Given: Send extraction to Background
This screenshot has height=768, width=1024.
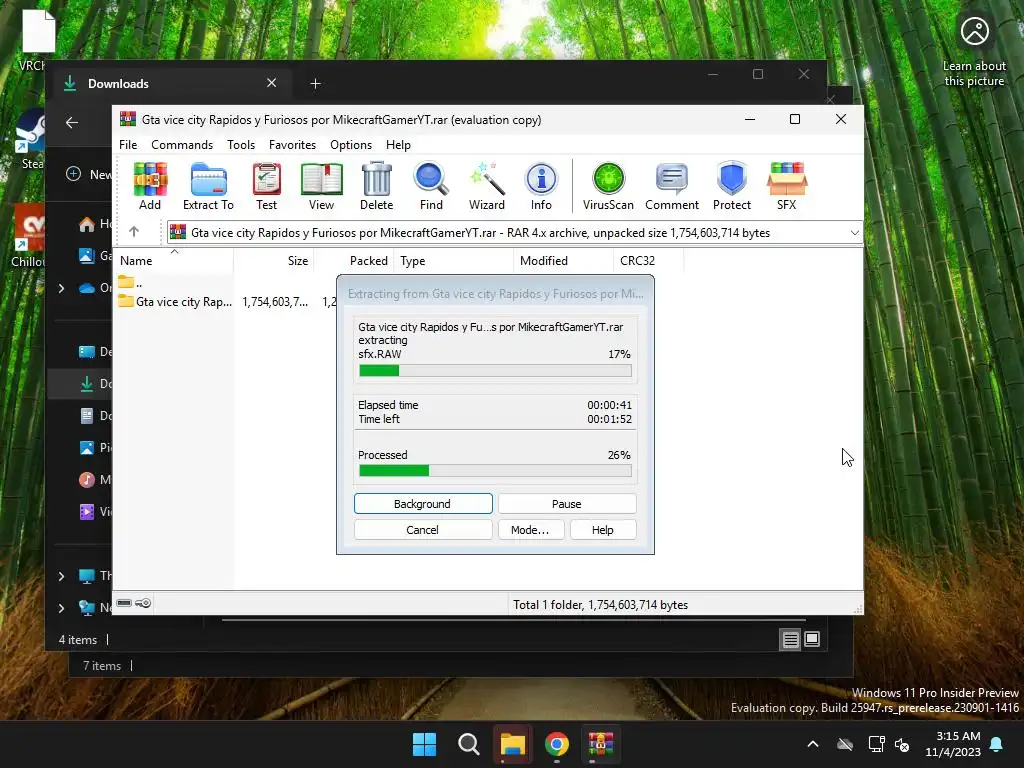Looking at the screenshot, I should point(423,504).
